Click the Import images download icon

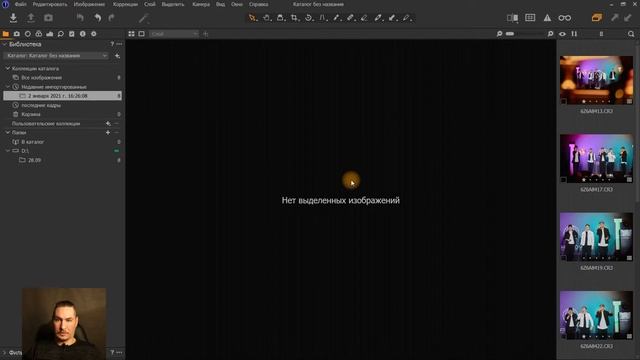(13, 18)
